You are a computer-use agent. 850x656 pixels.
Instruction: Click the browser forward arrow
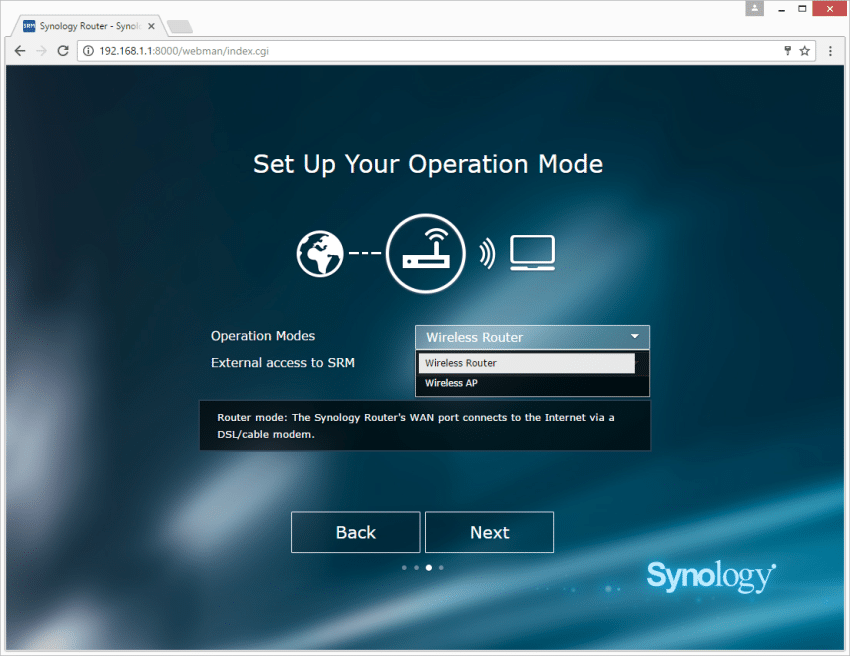[x=41, y=51]
